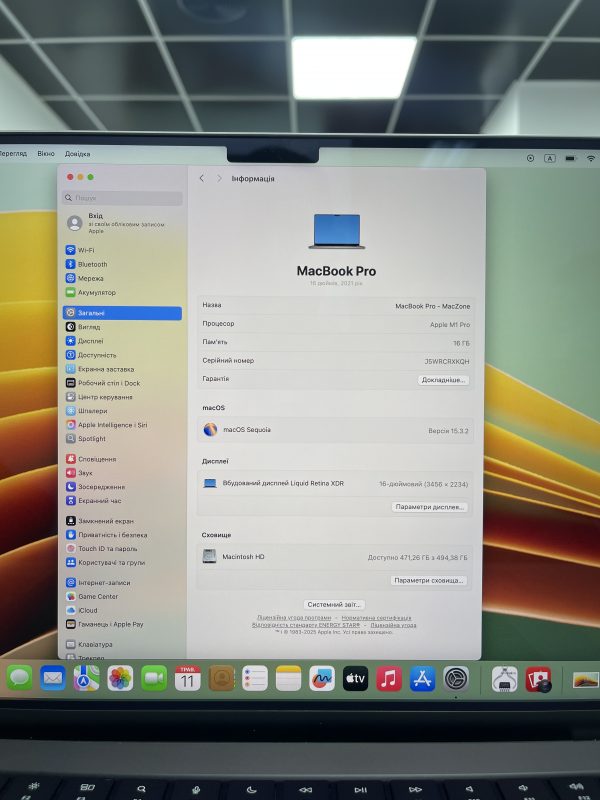Click the Пошук search field
The height and width of the screenshot is (800, 600).
pos(122,198)
